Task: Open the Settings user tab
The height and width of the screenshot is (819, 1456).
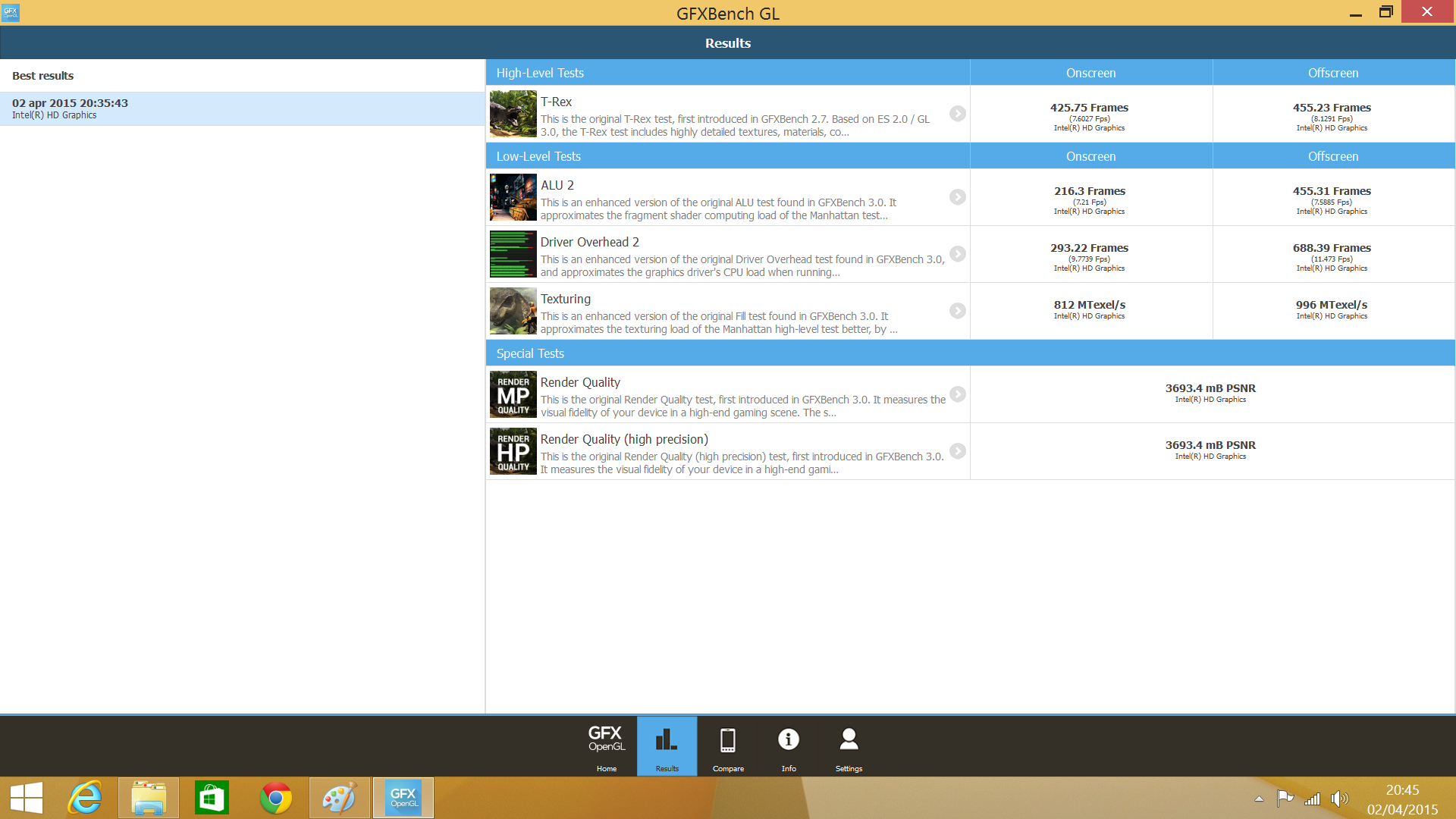Action: [x=849, y=745]
